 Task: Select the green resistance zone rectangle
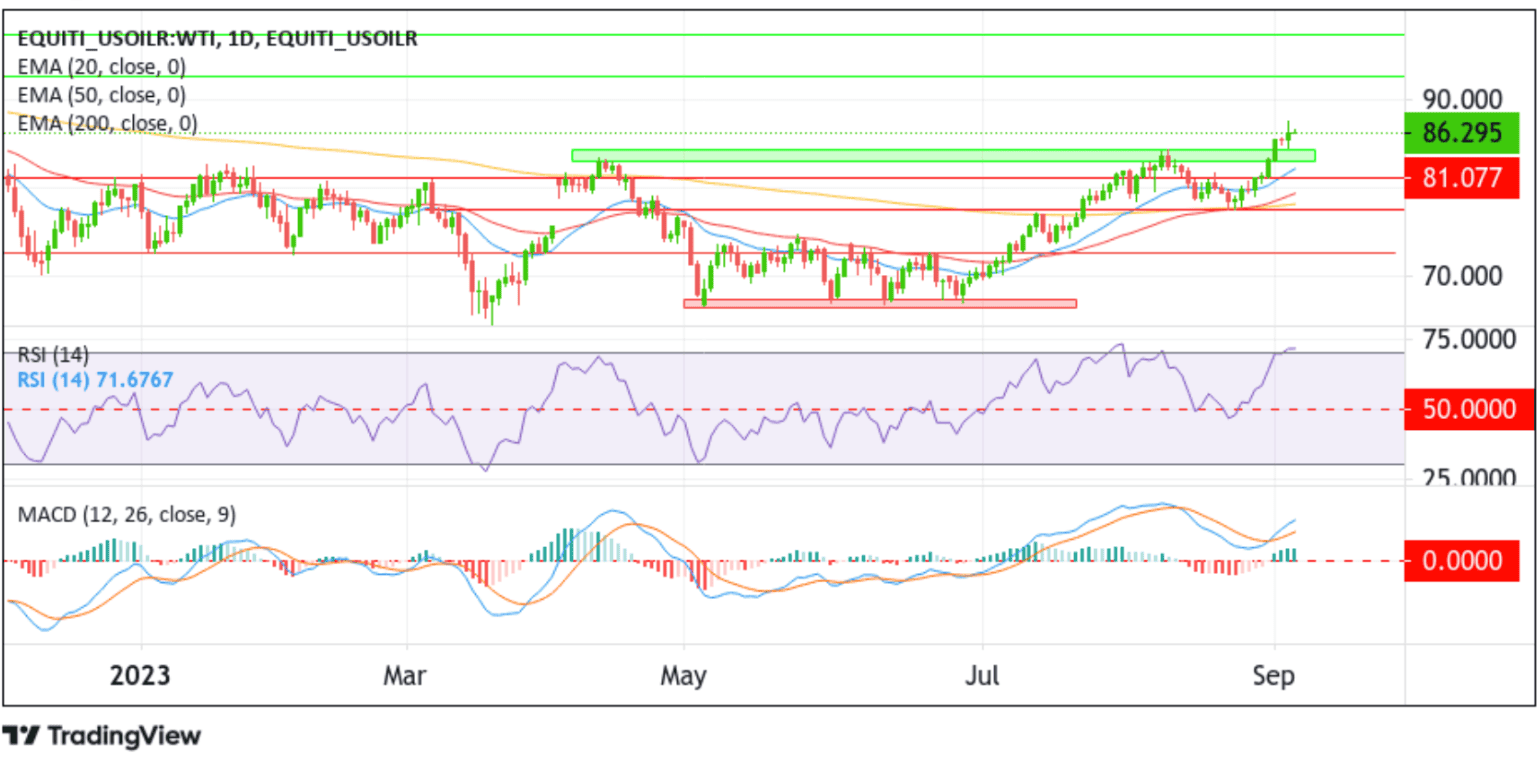[943, 155]
